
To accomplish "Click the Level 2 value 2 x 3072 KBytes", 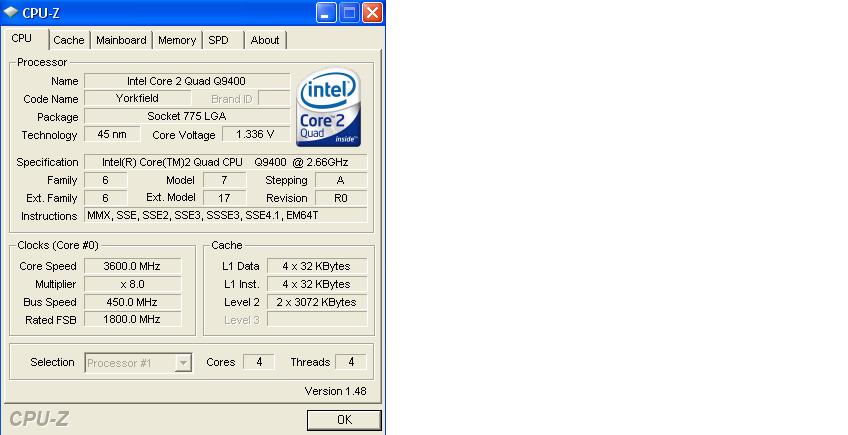I will (x=316, y=302).
